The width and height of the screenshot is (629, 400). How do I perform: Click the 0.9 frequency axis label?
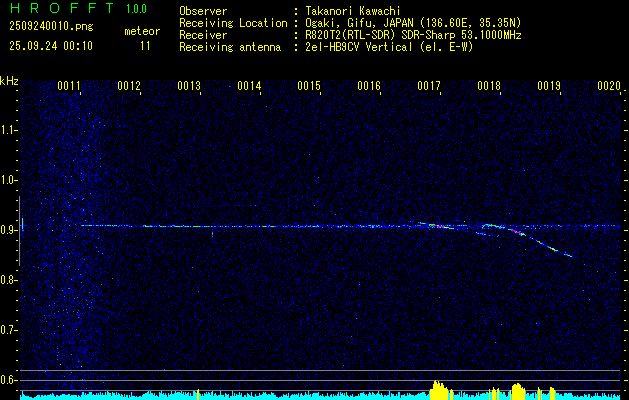[x=8, y=230]
